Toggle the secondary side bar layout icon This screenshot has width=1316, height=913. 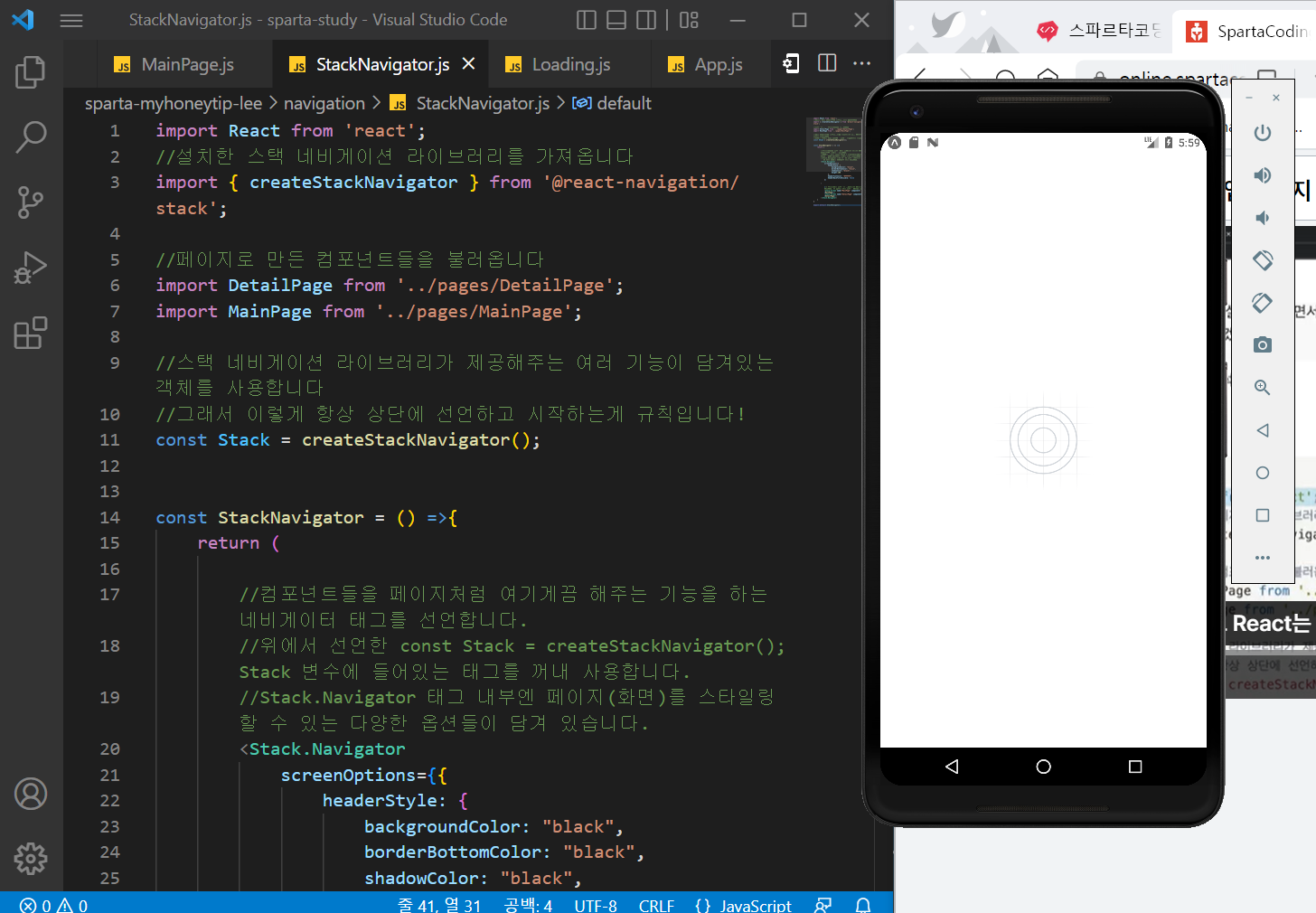point(646,20)
